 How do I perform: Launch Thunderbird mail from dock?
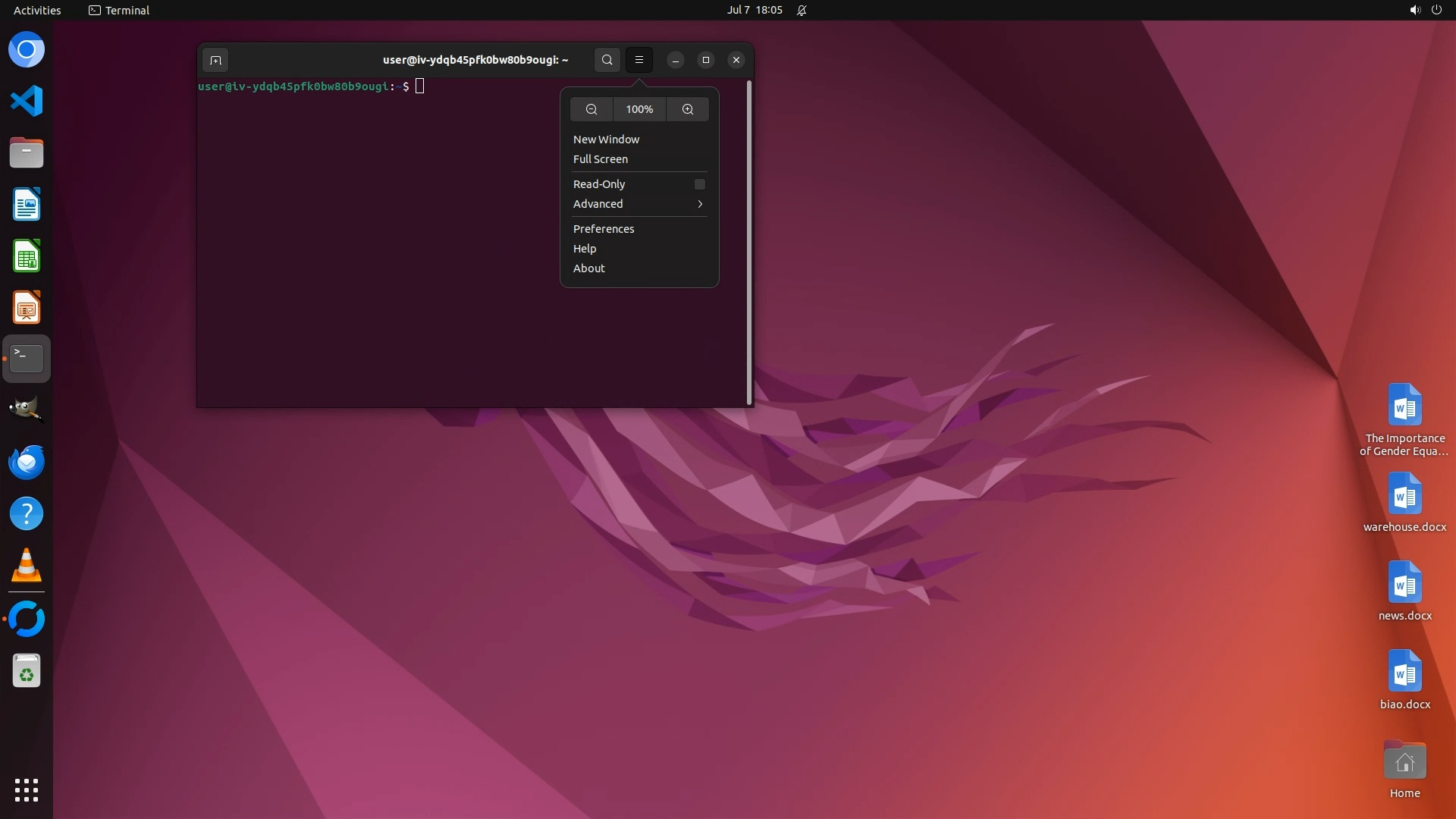27,462
